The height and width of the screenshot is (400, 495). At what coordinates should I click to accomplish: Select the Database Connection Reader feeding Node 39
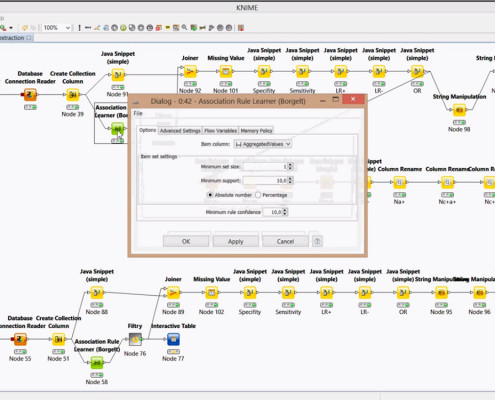(30, 95)
